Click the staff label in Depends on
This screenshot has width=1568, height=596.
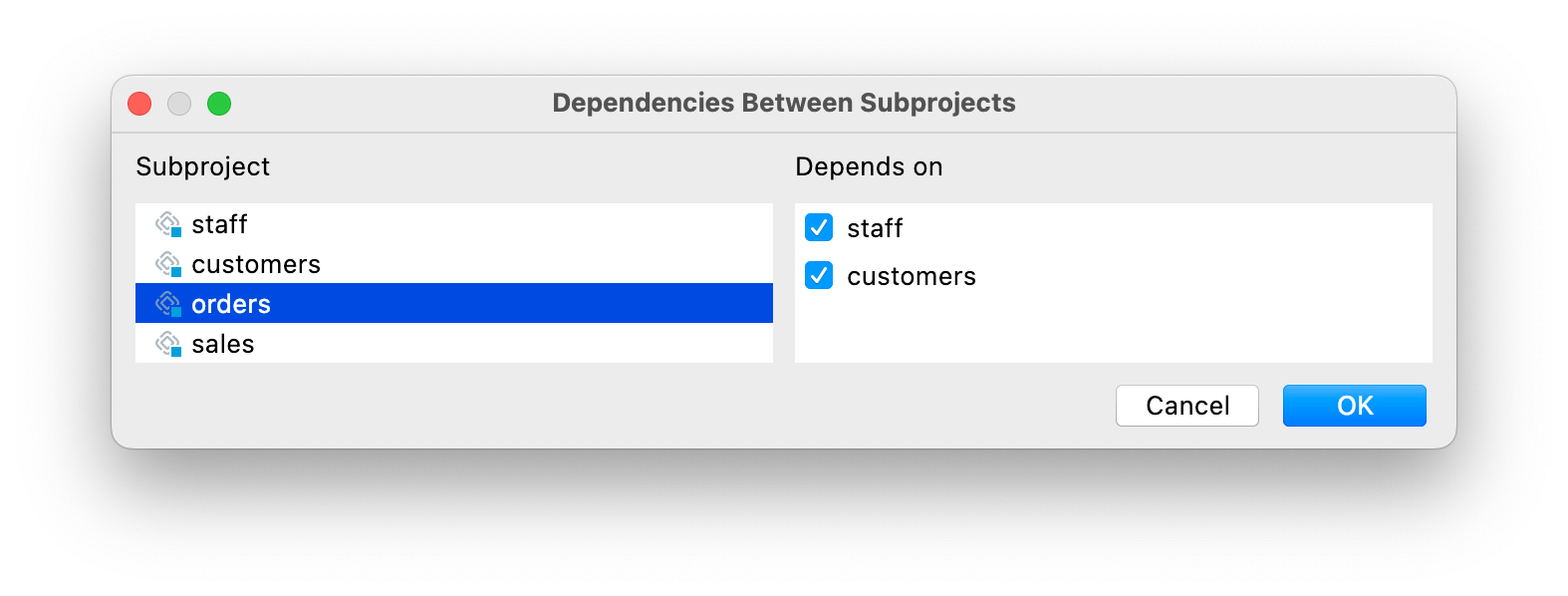[x=875, y=228]
